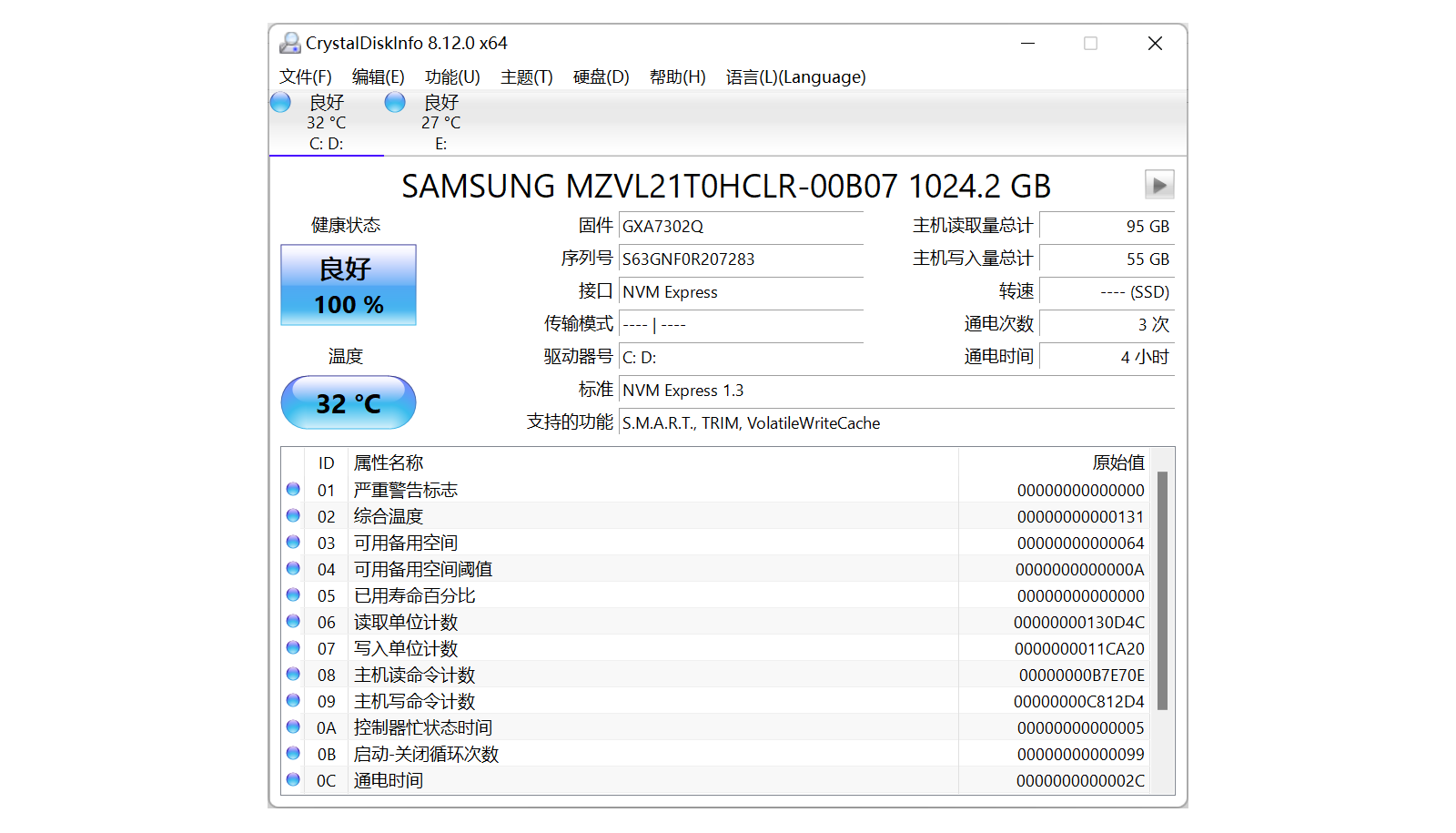
Task: Open the 文件(F) menu
Action: [x=306, y=77]
